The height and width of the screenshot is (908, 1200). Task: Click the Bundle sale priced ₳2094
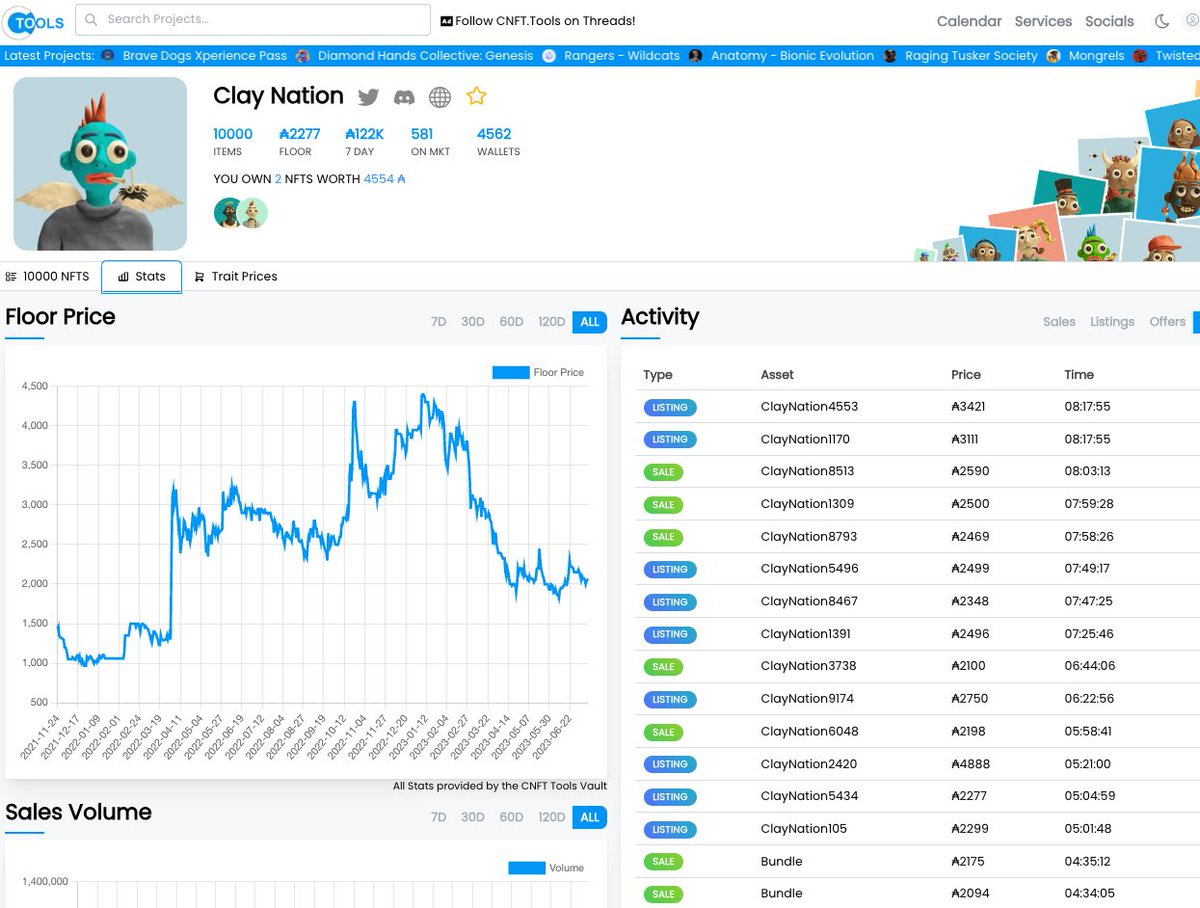781,894
